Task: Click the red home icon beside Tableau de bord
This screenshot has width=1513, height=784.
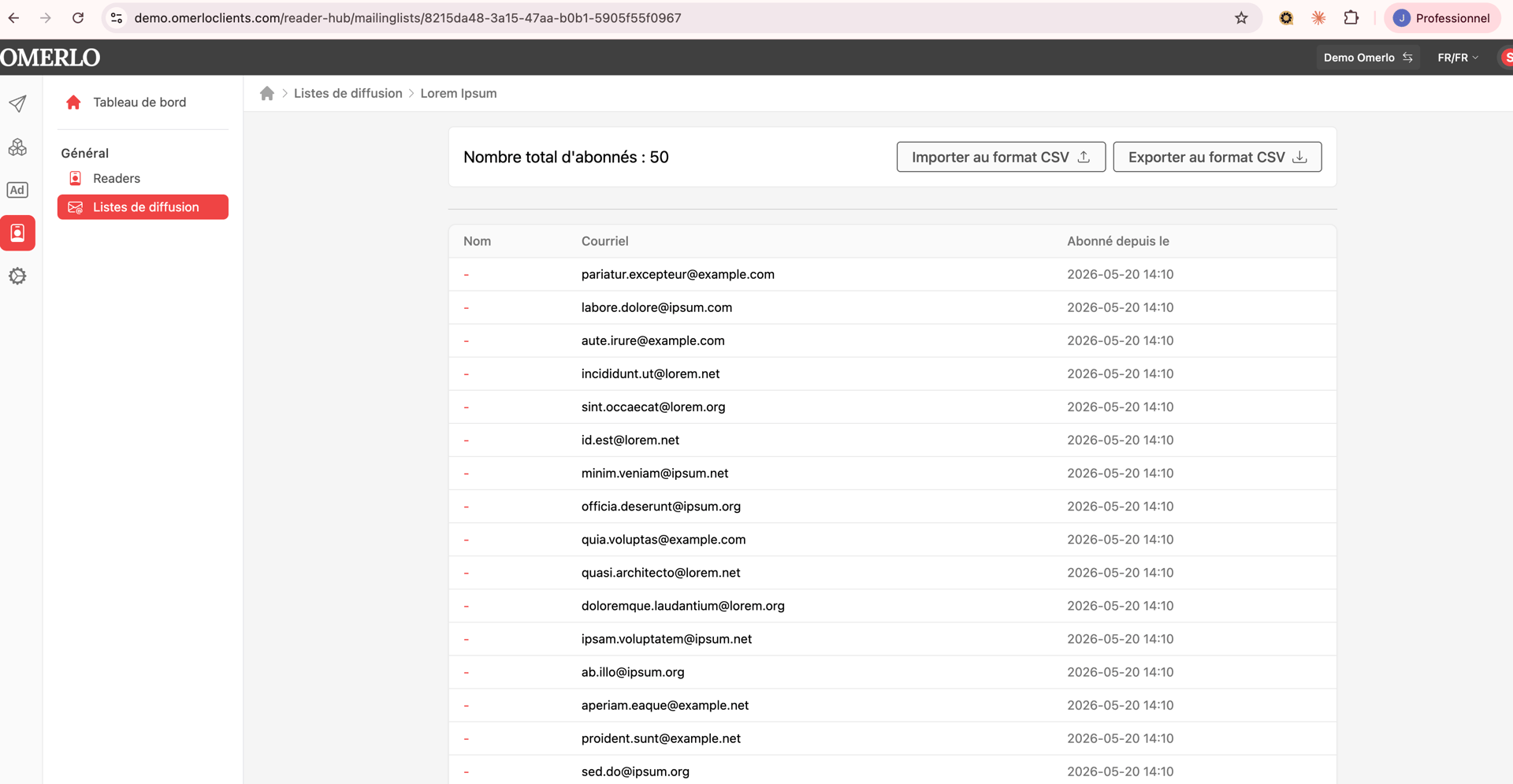Action: pyautogui.click(x=73, y=102)
